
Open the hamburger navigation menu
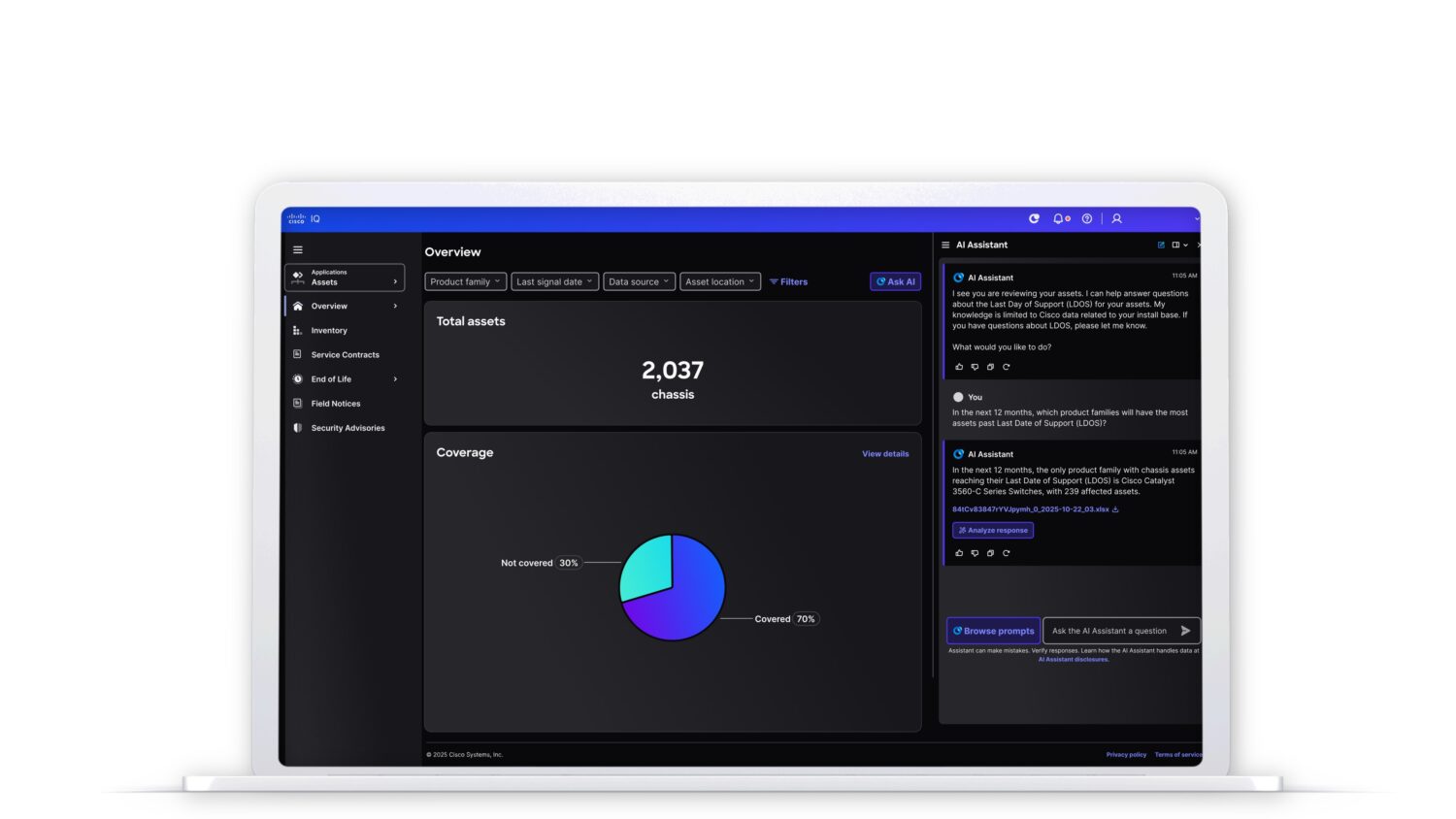click(x=298, y=249)
